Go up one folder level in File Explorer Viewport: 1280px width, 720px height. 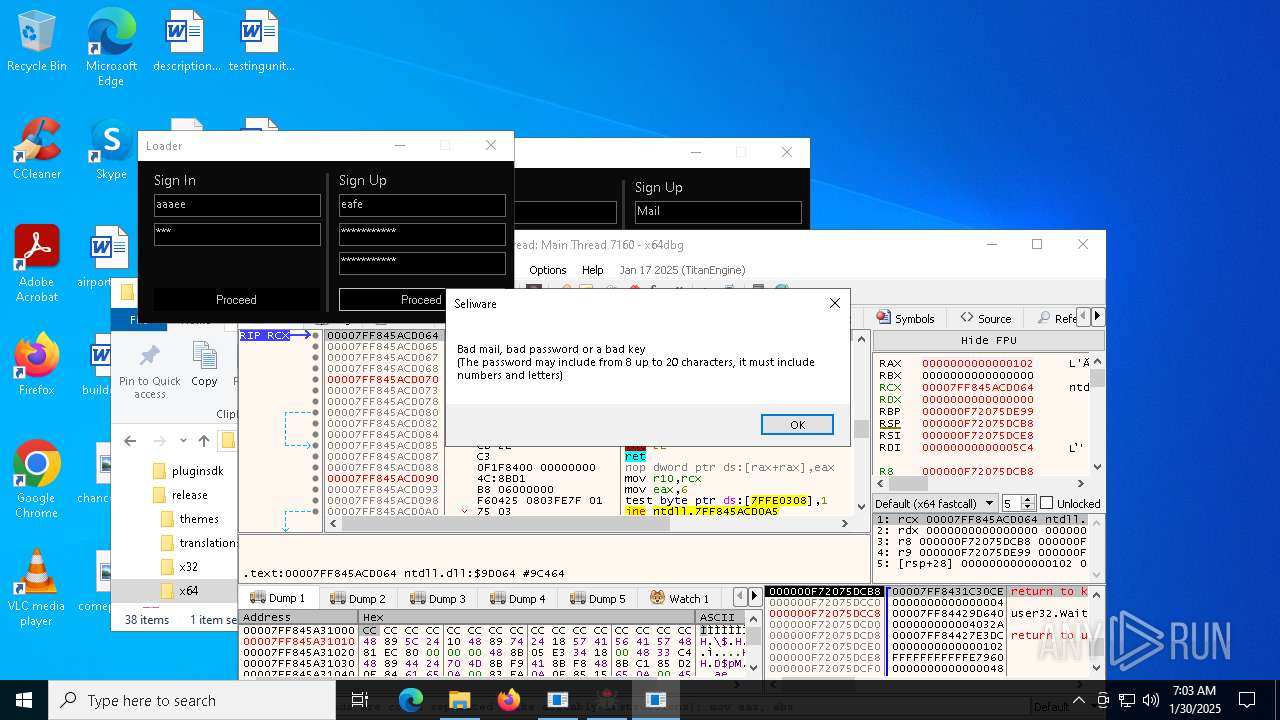[x=204, y=441]
